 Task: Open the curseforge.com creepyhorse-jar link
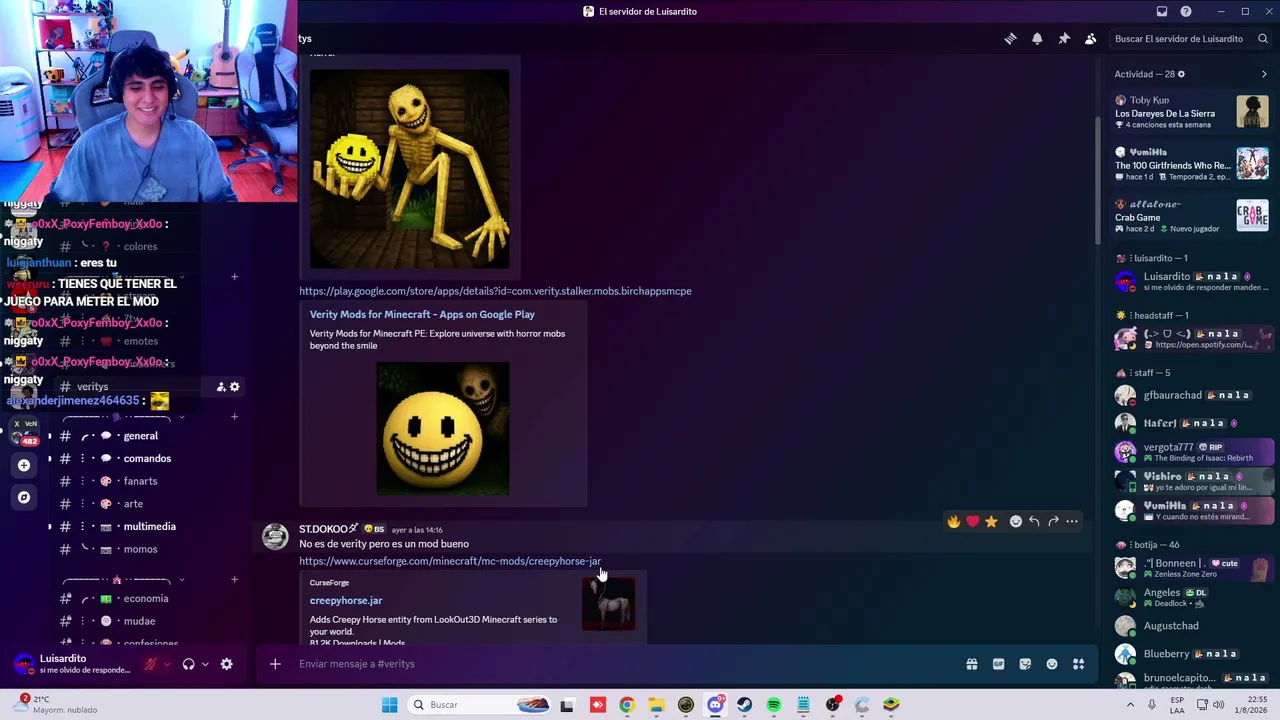pyautogui.click(x=450, y=561)
